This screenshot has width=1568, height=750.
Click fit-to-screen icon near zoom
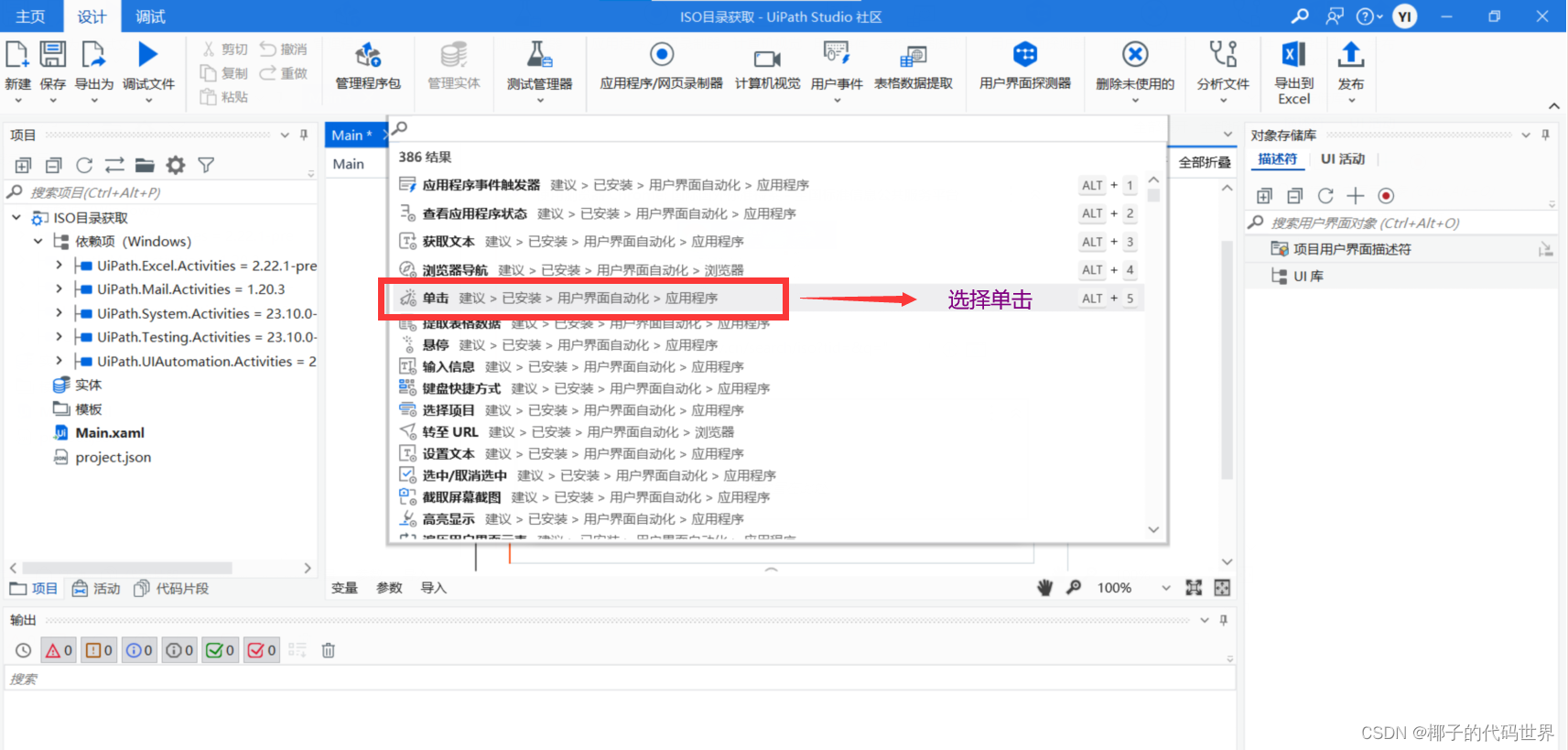pyautogui.click(x=1194, y=588)
